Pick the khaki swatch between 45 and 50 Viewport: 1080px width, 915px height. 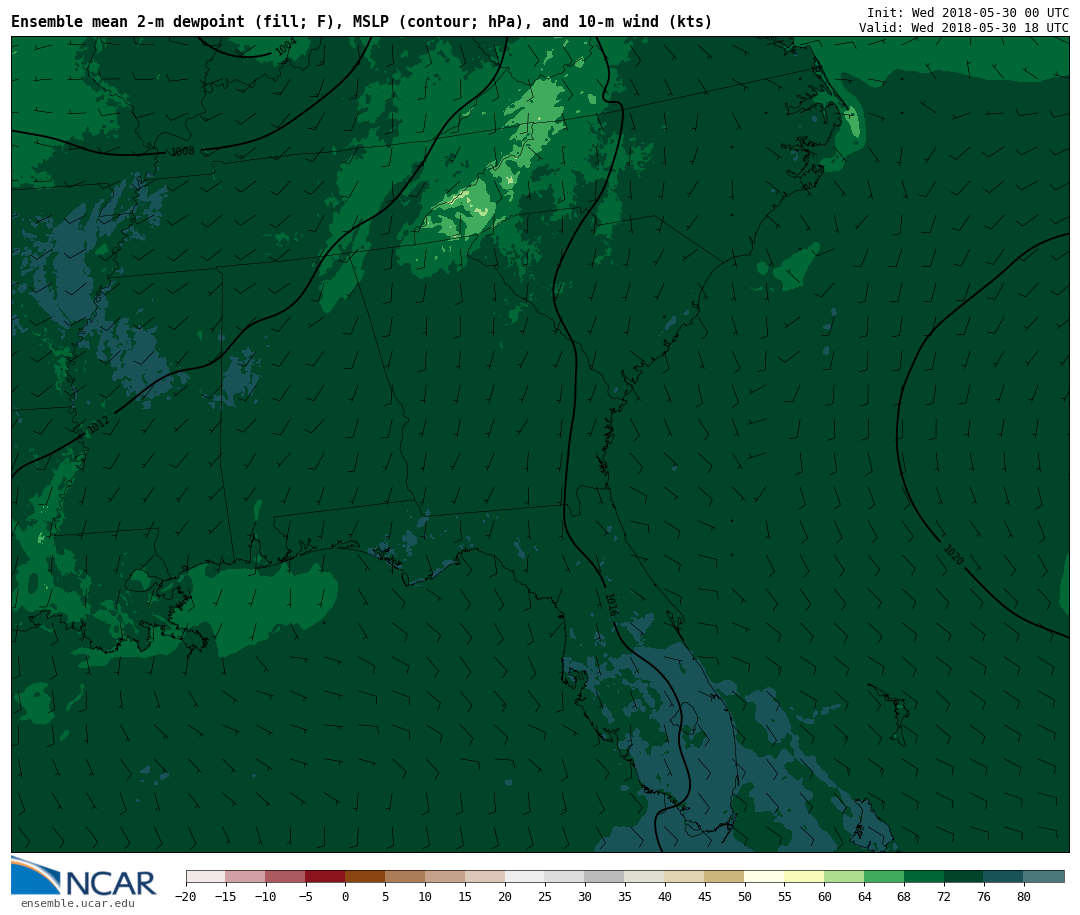(725, 876)
